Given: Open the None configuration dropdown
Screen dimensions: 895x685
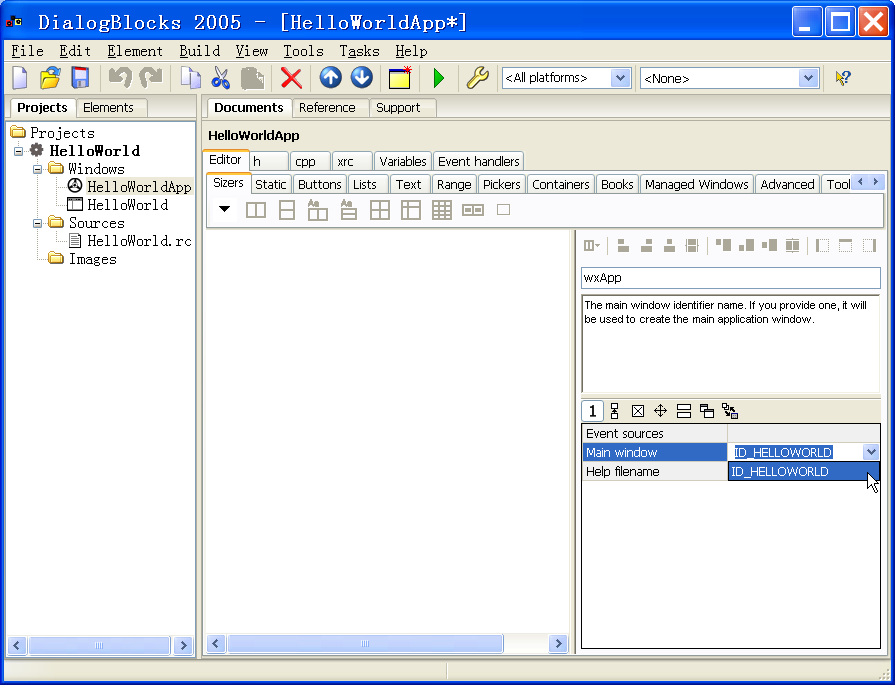Looking at the screenshot, I should click(808, 78).
